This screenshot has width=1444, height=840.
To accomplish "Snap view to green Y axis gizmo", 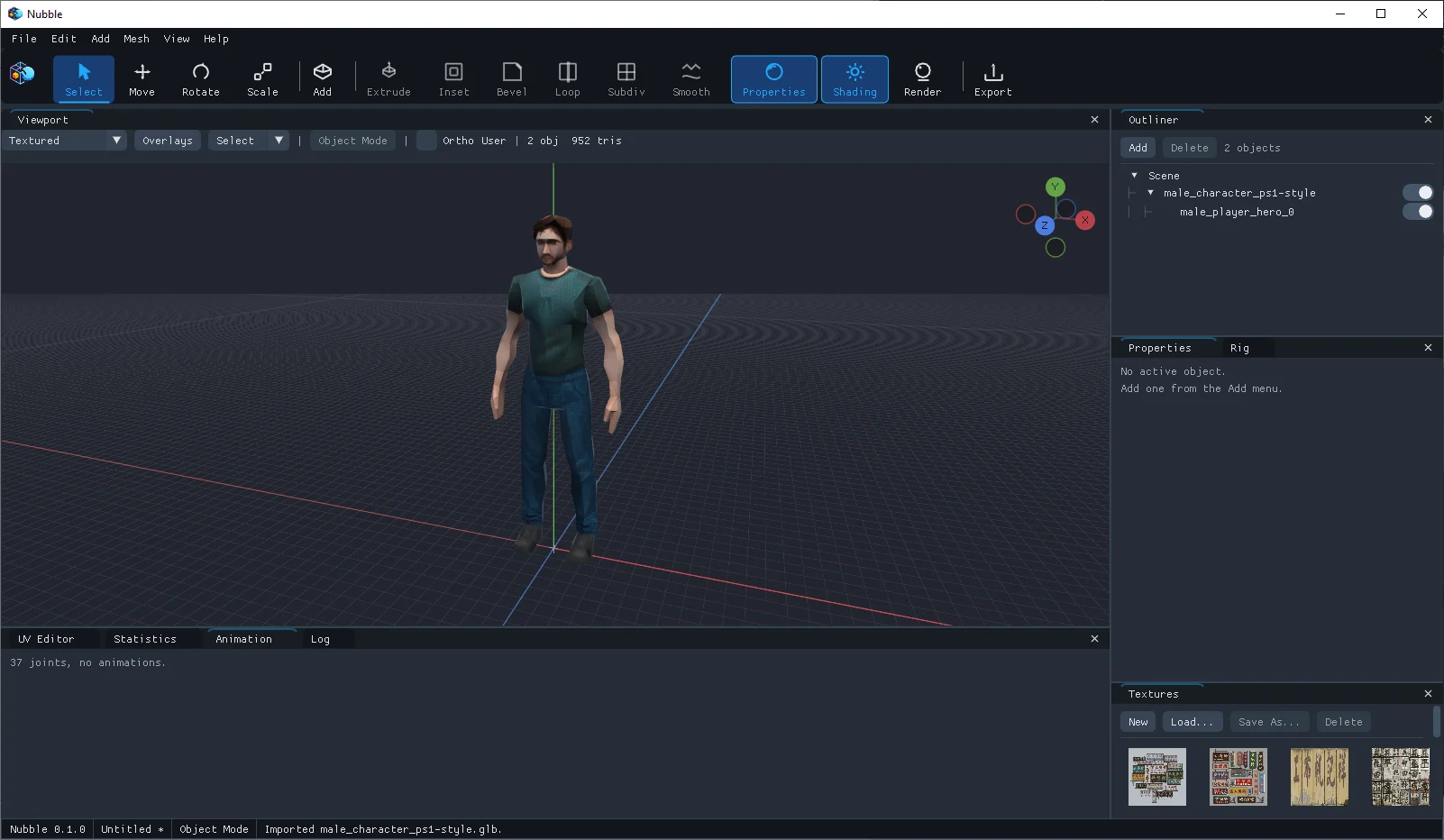I will tap(1056, 187).
